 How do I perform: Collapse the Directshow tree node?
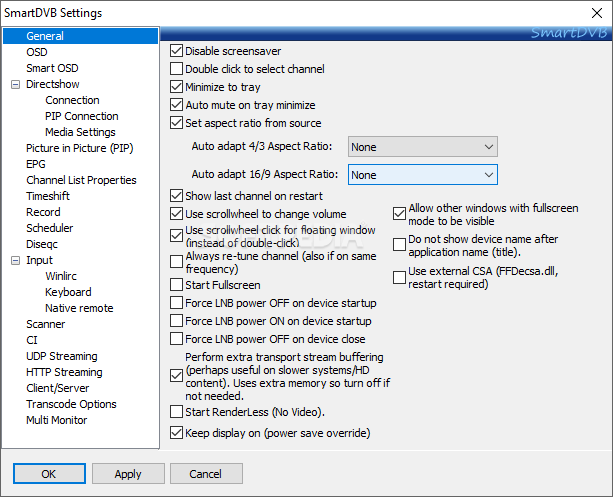(15, 84)
